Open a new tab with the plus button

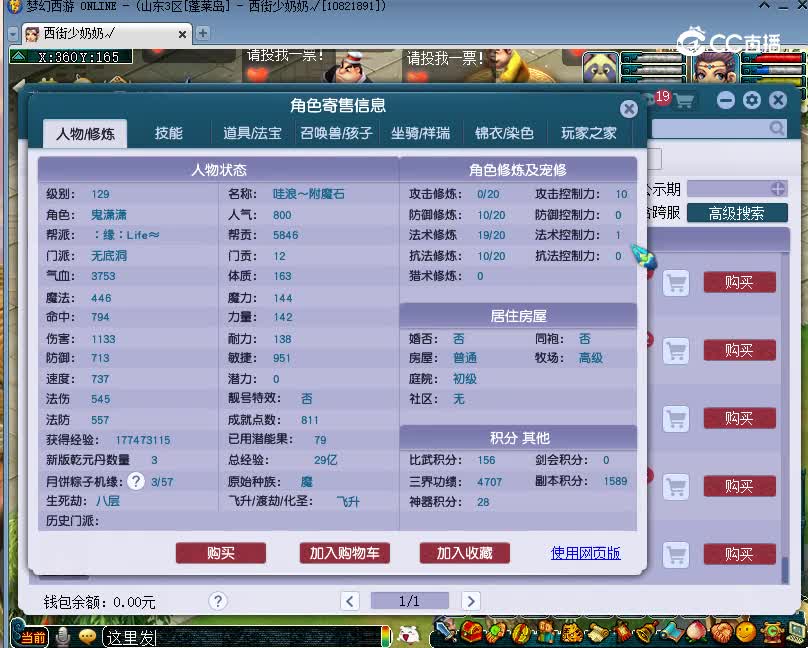[x=203, y=33]
